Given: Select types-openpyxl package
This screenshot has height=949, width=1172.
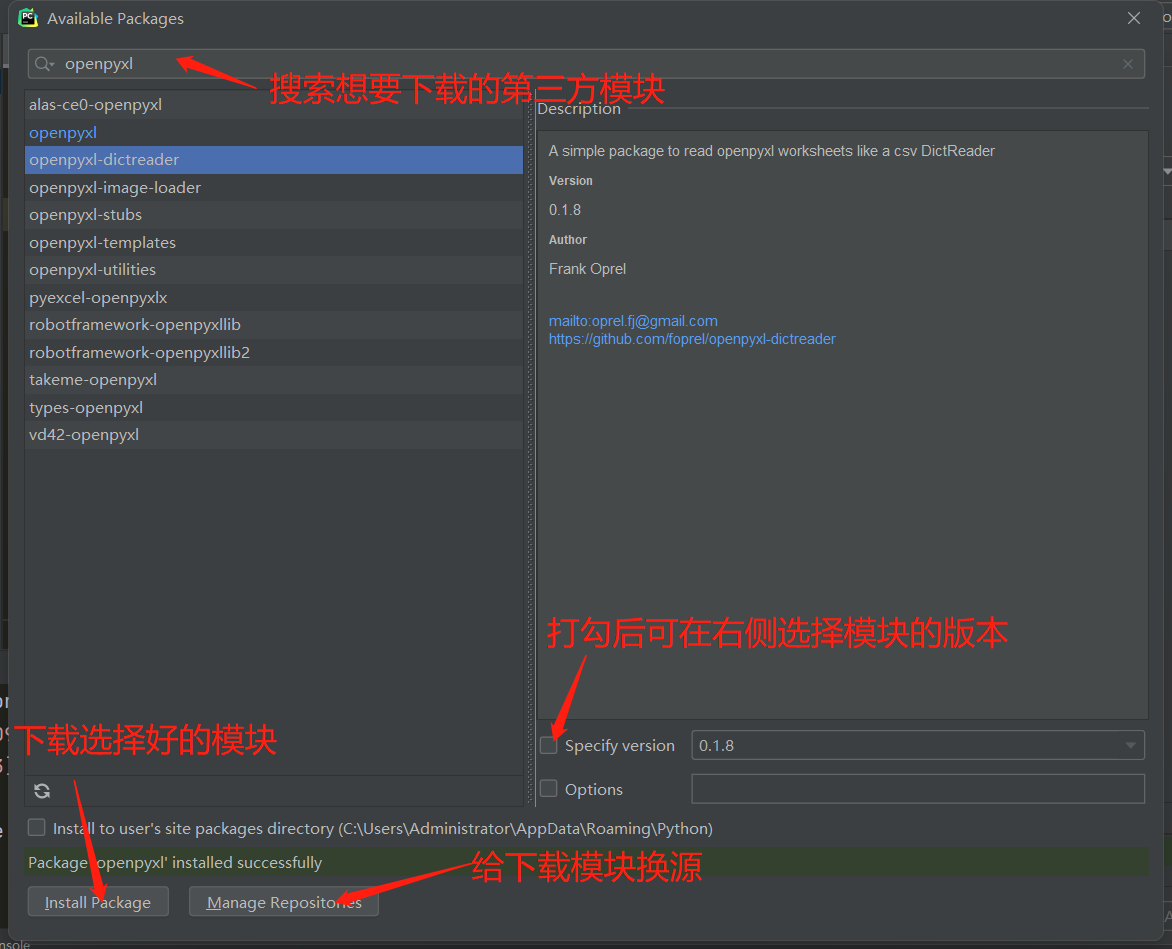Looking at the screenshot, I should [x=274, y=407].
